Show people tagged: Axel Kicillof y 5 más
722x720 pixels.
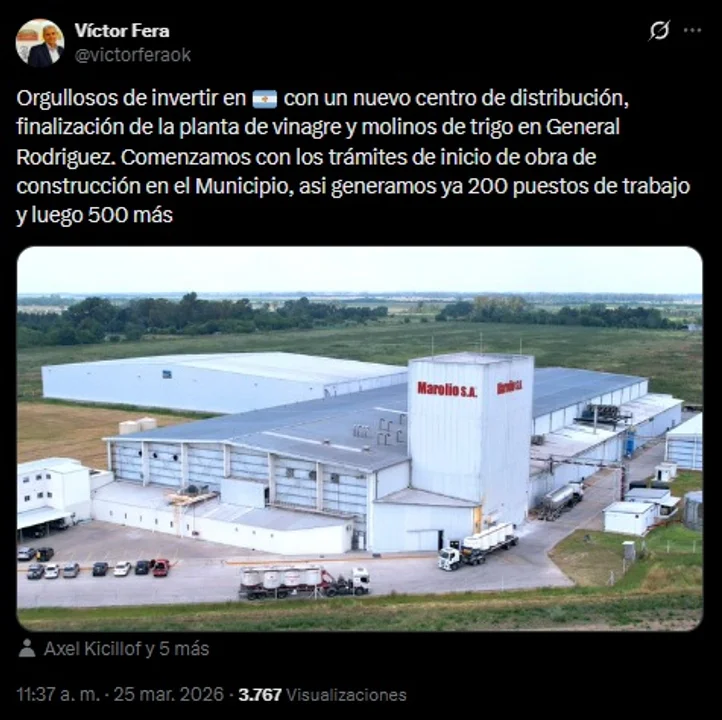click(x=127, y=649)
